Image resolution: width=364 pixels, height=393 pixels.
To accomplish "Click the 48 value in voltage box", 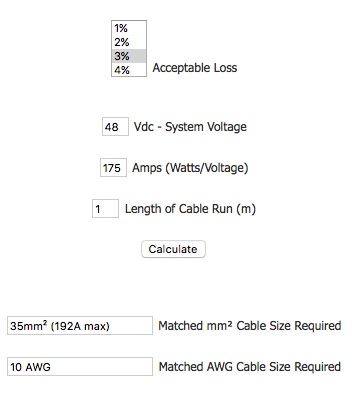I will pyautogui.click(x=111, y=127).
